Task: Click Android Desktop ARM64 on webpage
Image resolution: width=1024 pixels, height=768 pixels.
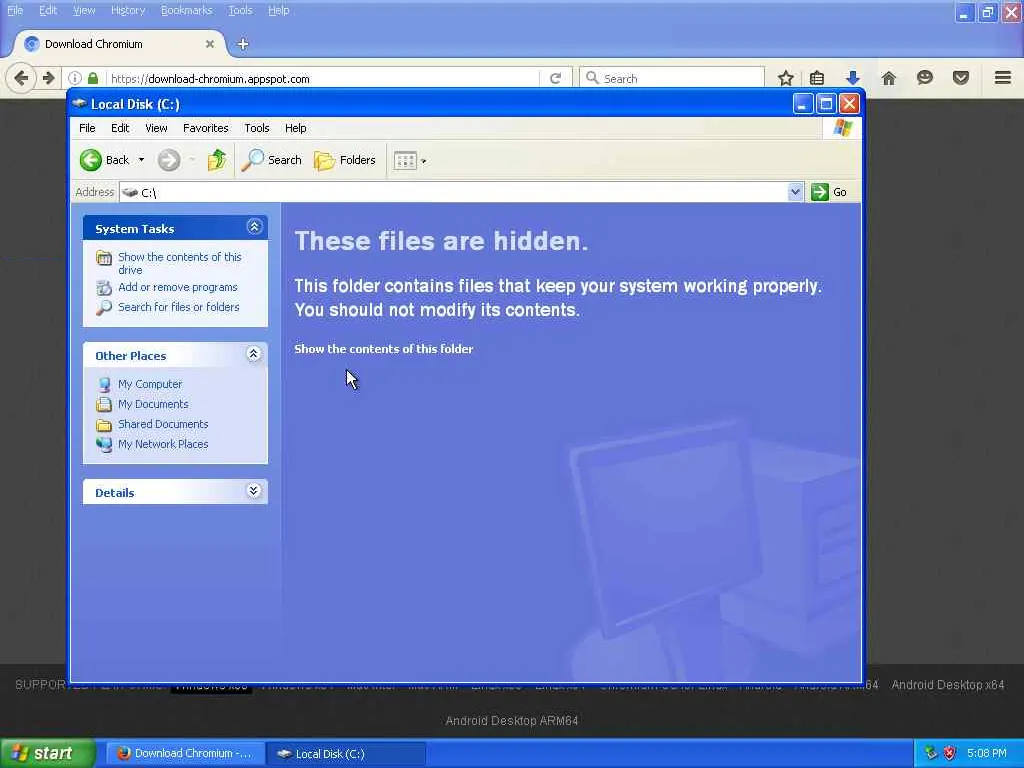Action: click(x=512, y=721)
